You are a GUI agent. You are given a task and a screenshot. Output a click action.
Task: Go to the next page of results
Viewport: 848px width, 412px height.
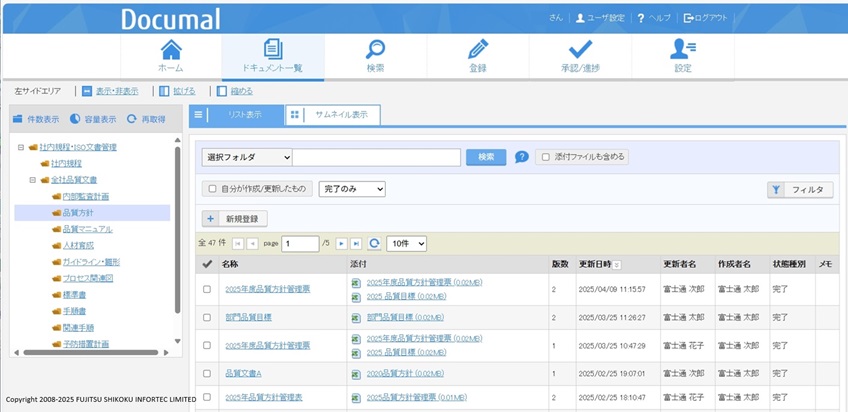(x=341, y=244)
